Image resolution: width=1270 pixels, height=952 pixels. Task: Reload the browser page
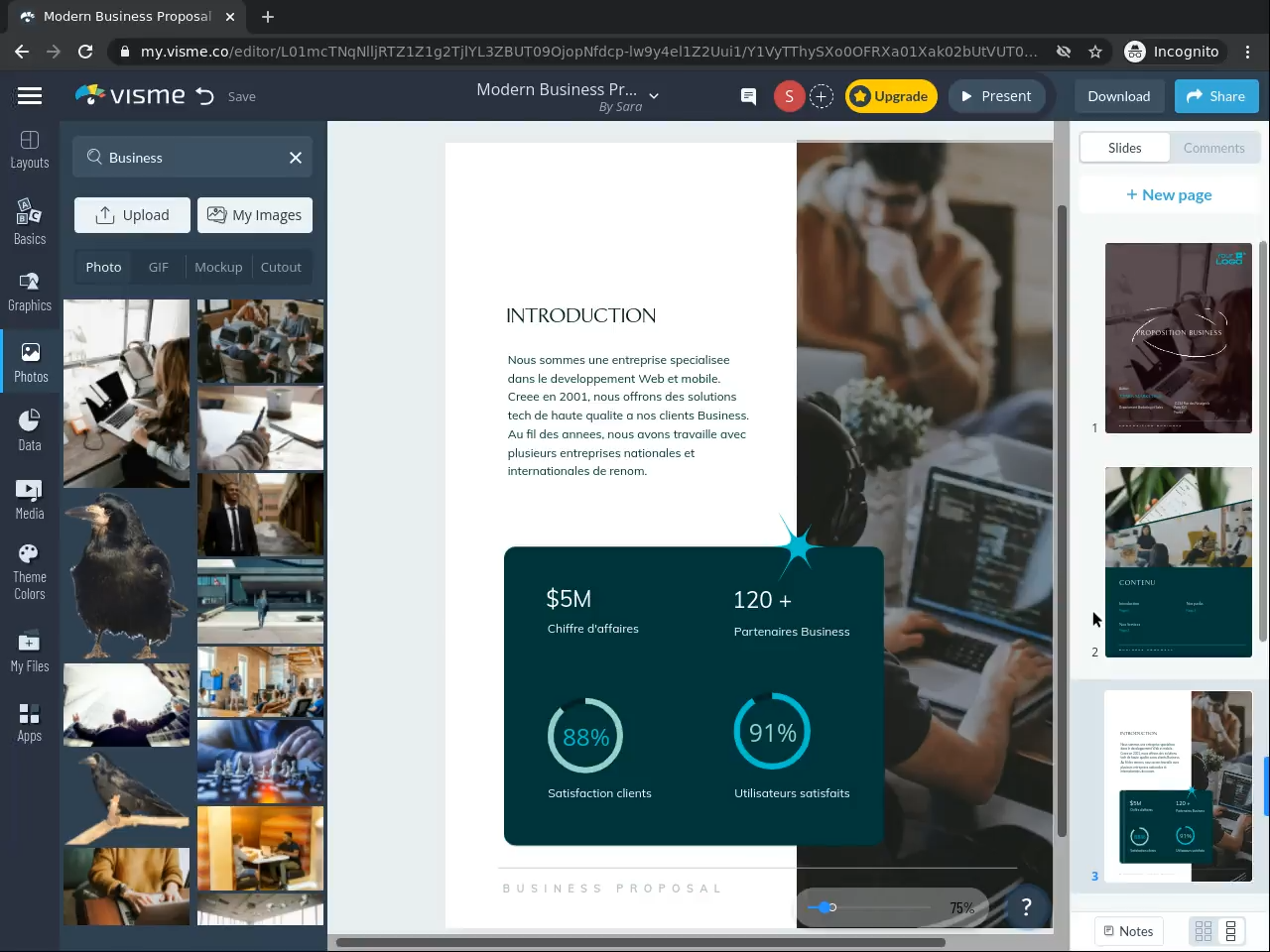pos(85,52)
